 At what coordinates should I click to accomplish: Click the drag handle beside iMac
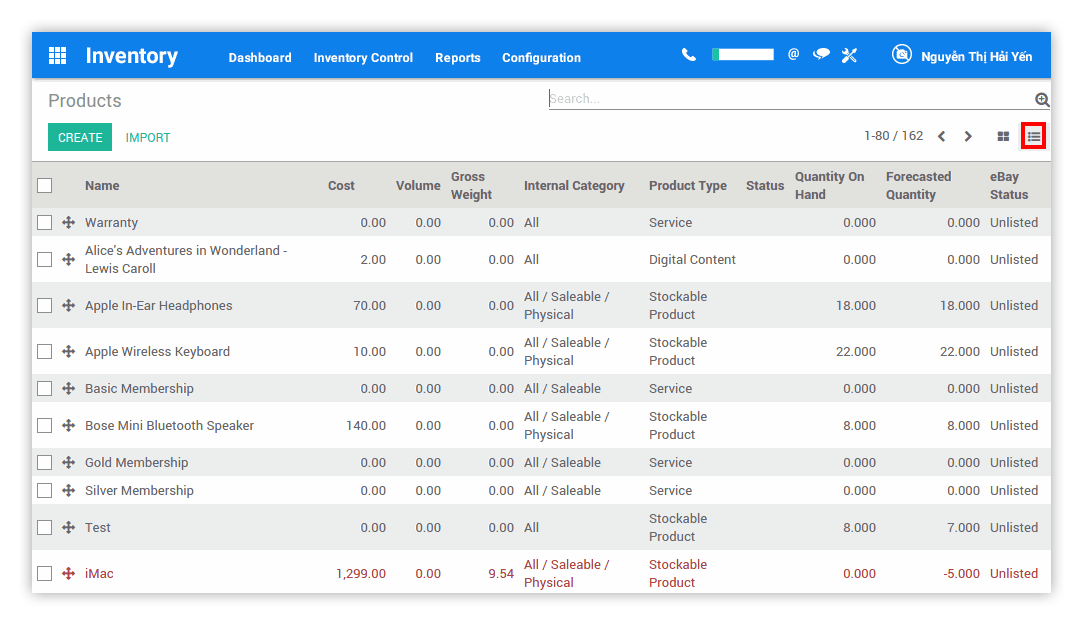(x=67, y=573)
